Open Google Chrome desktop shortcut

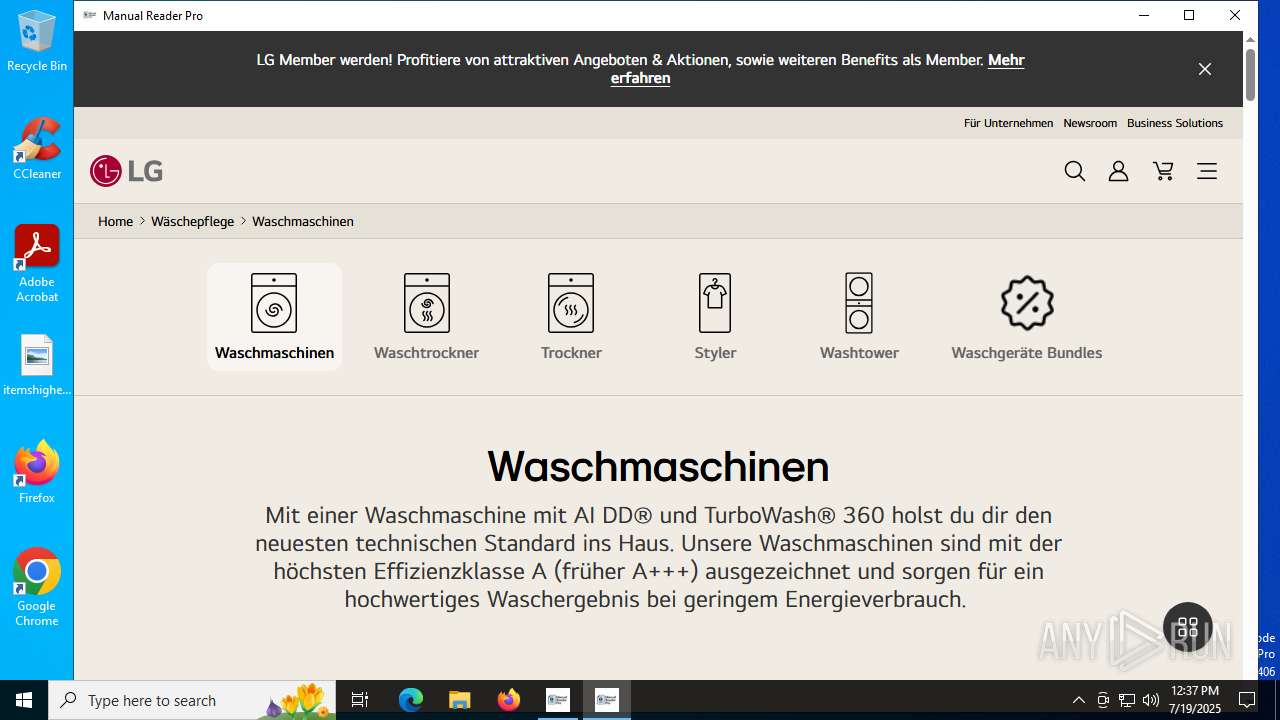pos(37,588)
